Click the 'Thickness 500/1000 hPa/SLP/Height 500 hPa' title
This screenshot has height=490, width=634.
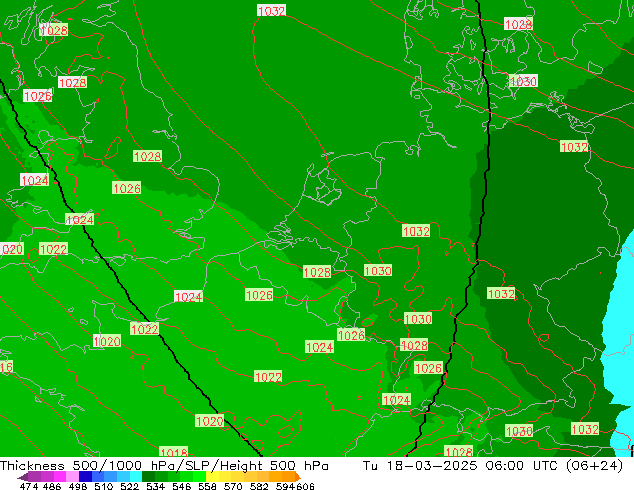coord(164,466)
